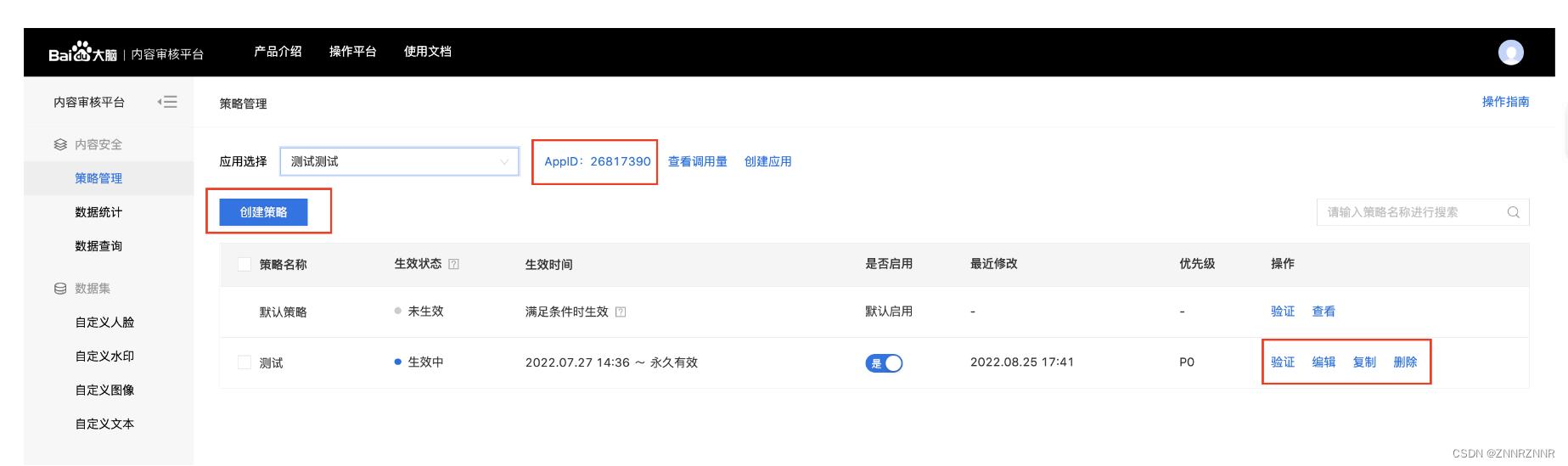The width and height of the screenshot is (1568, 466).
Task: Click the help icon beside 满足条件时生效
Action: (621, 312)
